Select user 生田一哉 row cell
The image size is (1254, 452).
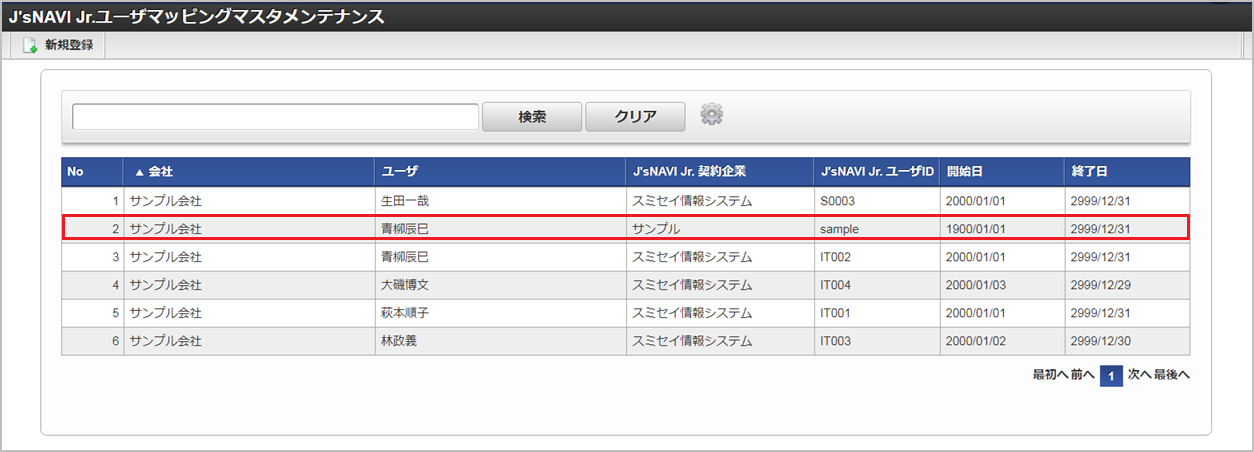(501, 201)
